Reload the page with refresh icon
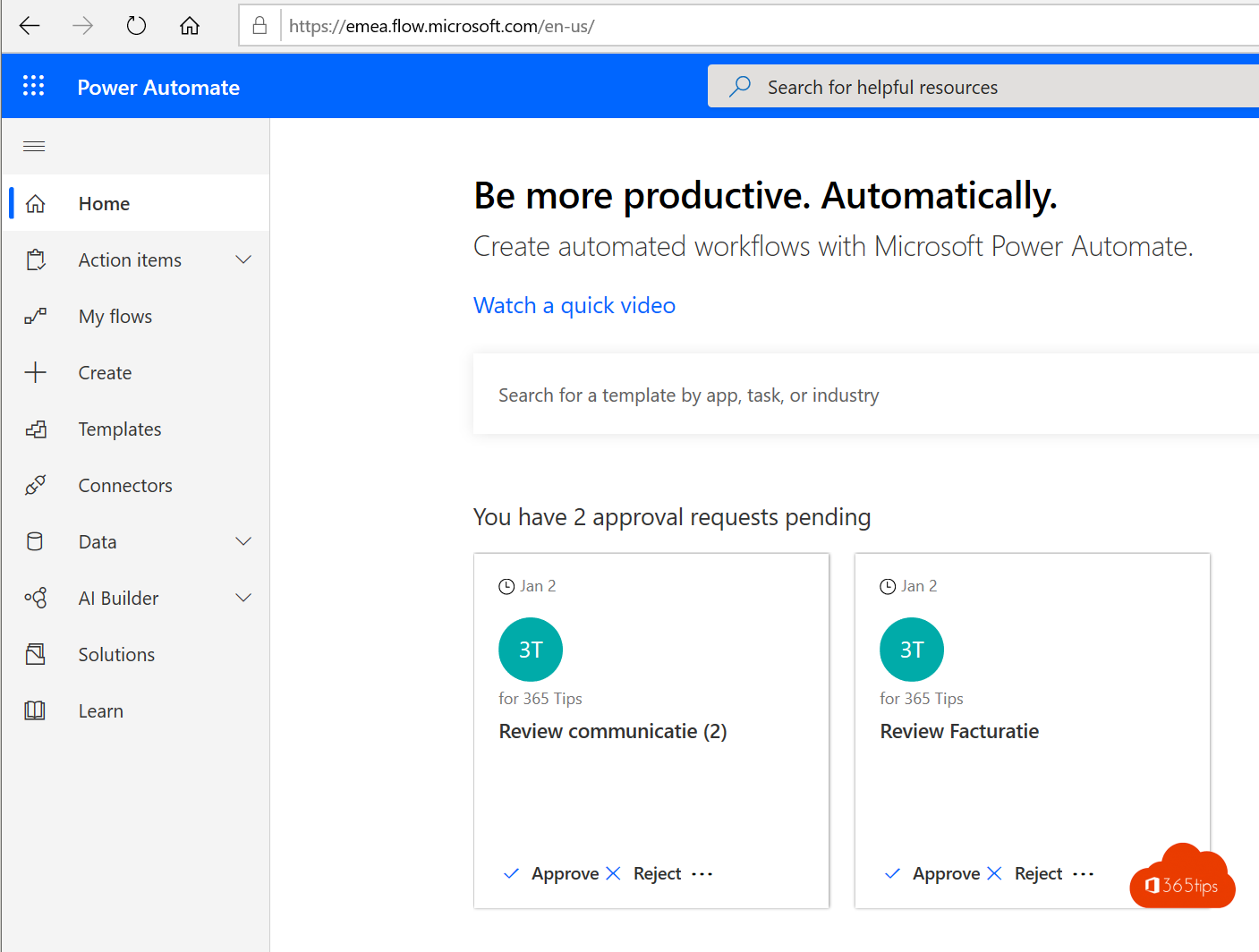1259x952 pixels. point(136,26)
